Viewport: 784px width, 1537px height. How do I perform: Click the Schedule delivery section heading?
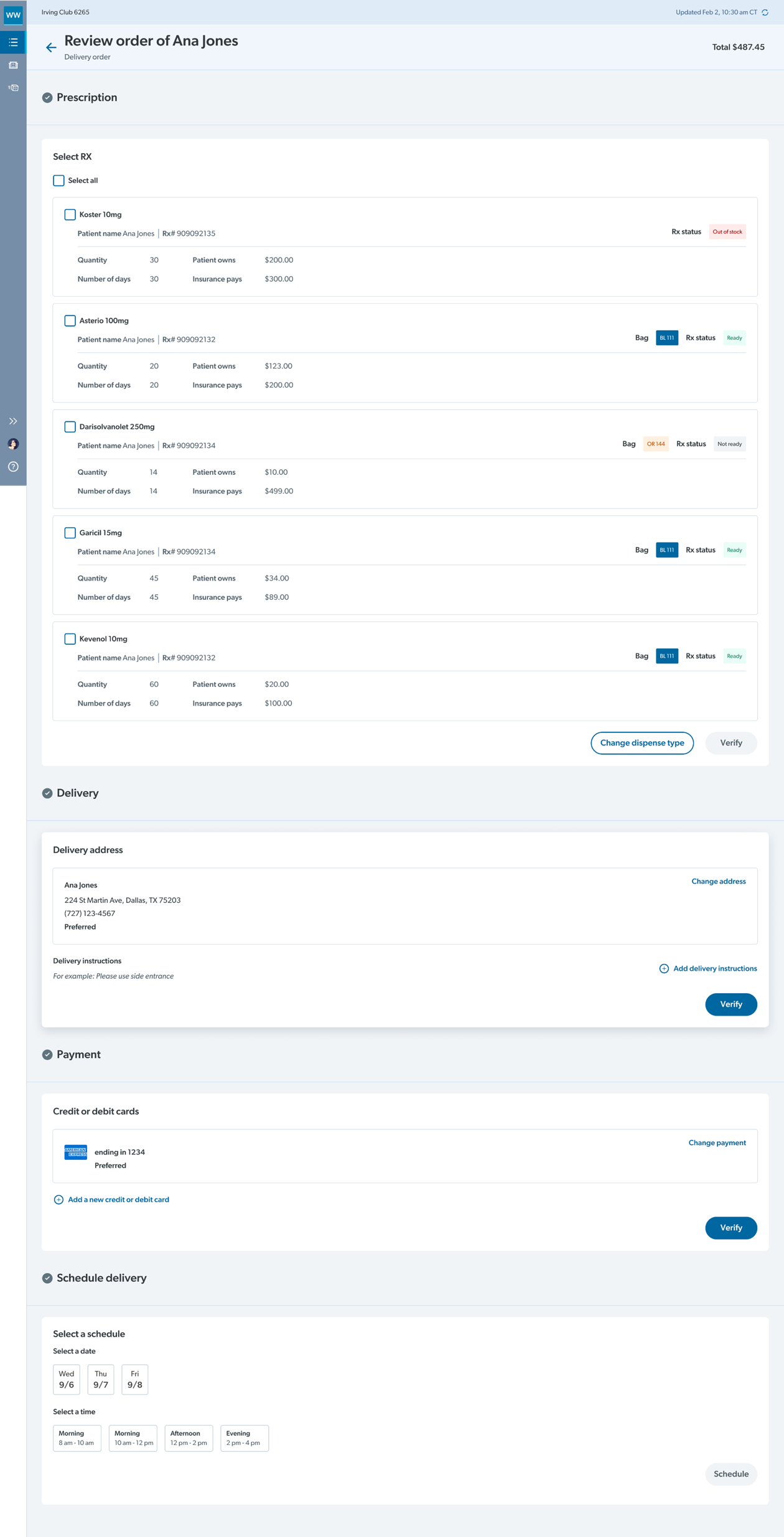101,1278
